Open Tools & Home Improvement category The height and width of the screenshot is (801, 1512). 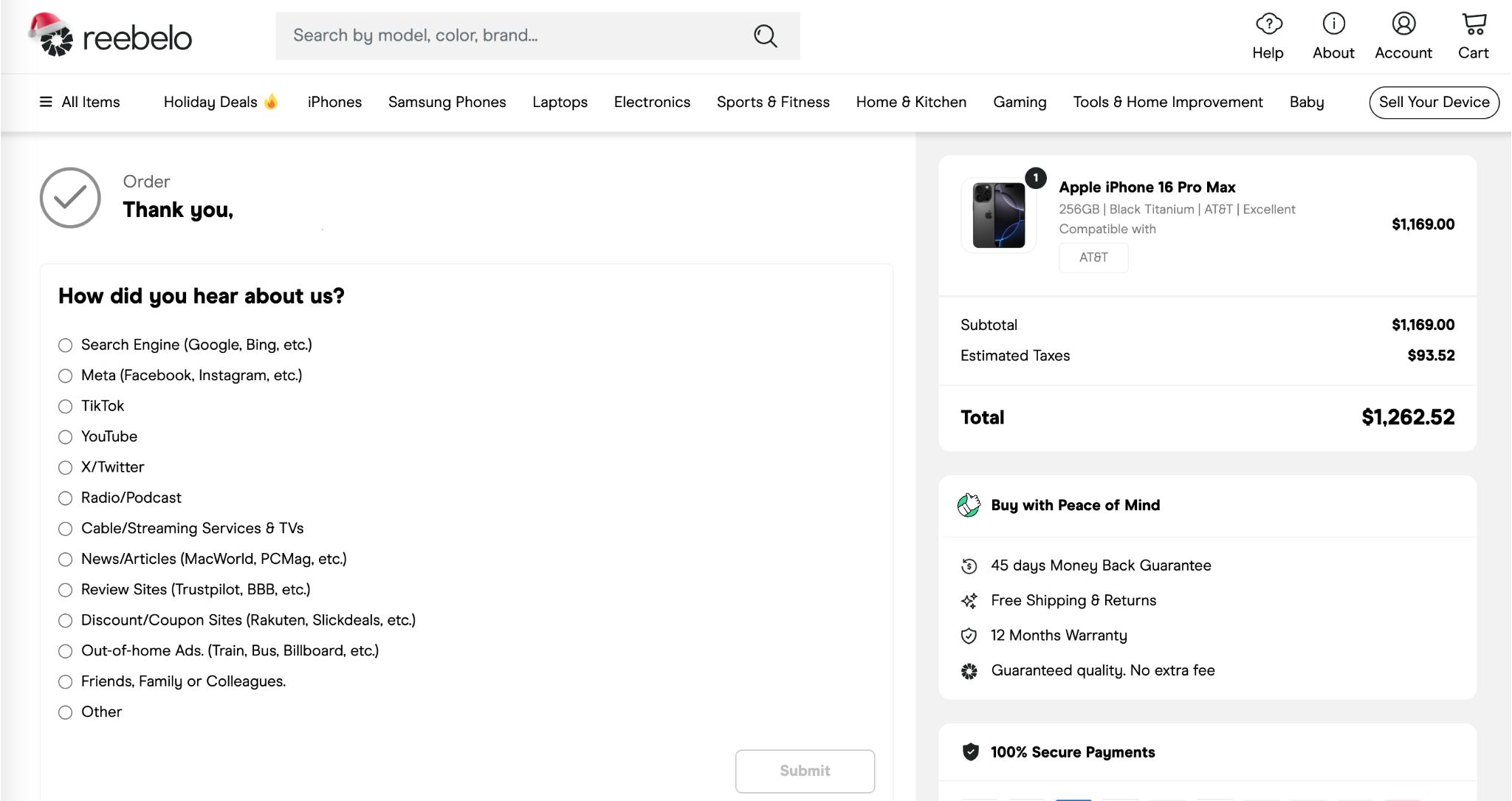1168,102
